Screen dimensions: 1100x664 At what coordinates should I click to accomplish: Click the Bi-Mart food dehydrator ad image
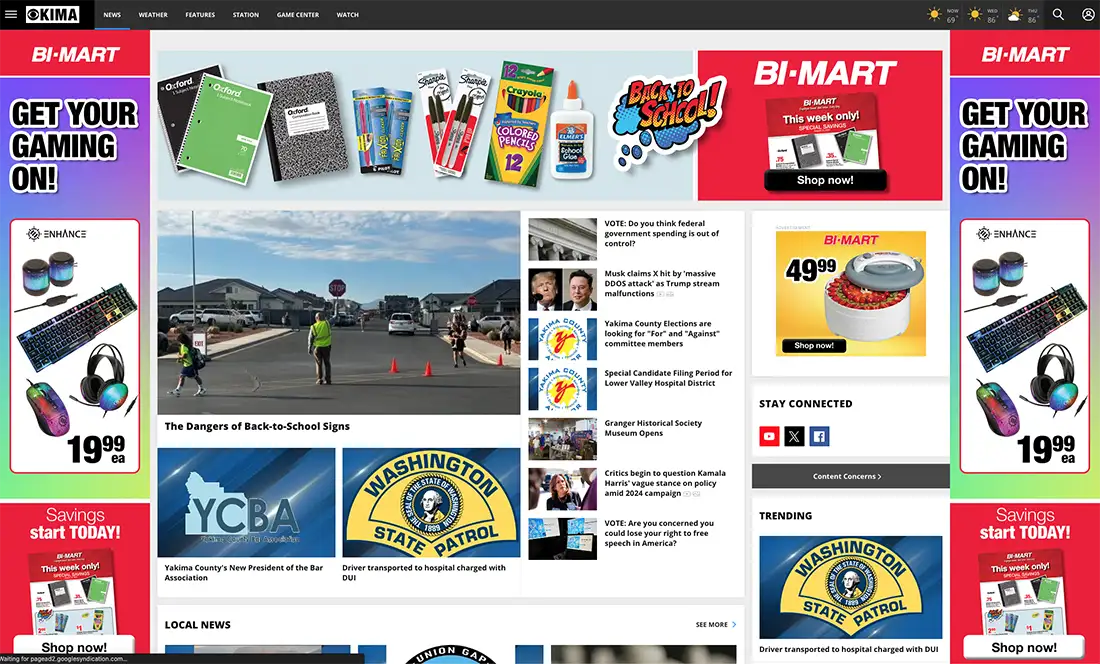850,293
